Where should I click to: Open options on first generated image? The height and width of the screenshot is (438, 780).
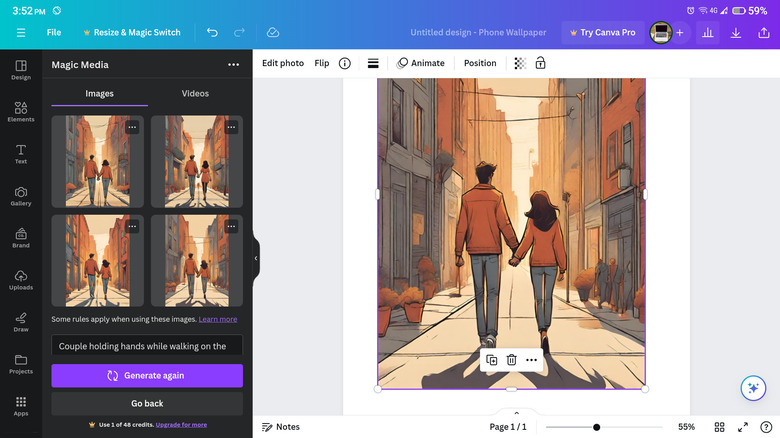point(132,127)
